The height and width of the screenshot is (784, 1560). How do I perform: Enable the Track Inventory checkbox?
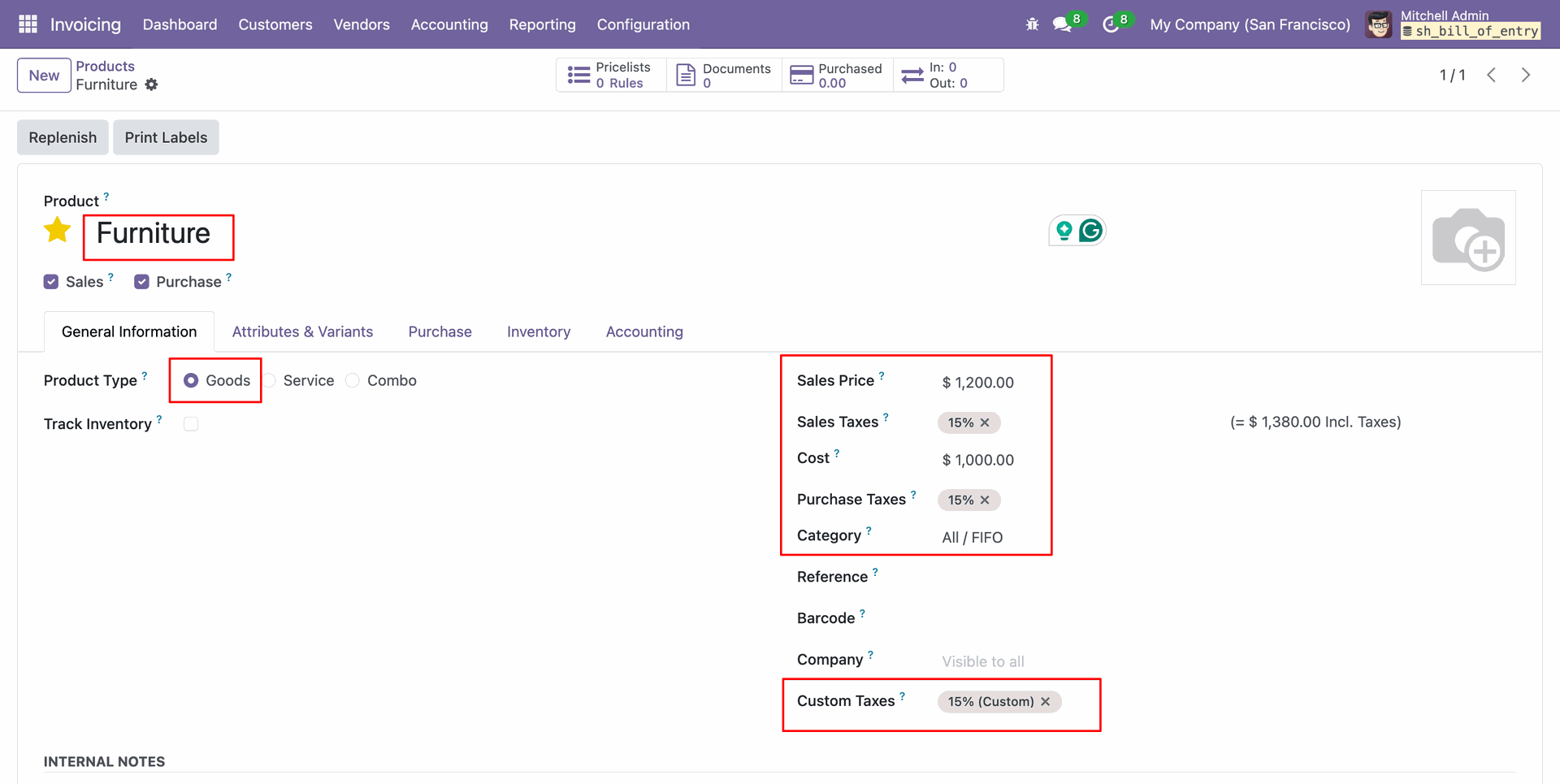click(191, 424)
